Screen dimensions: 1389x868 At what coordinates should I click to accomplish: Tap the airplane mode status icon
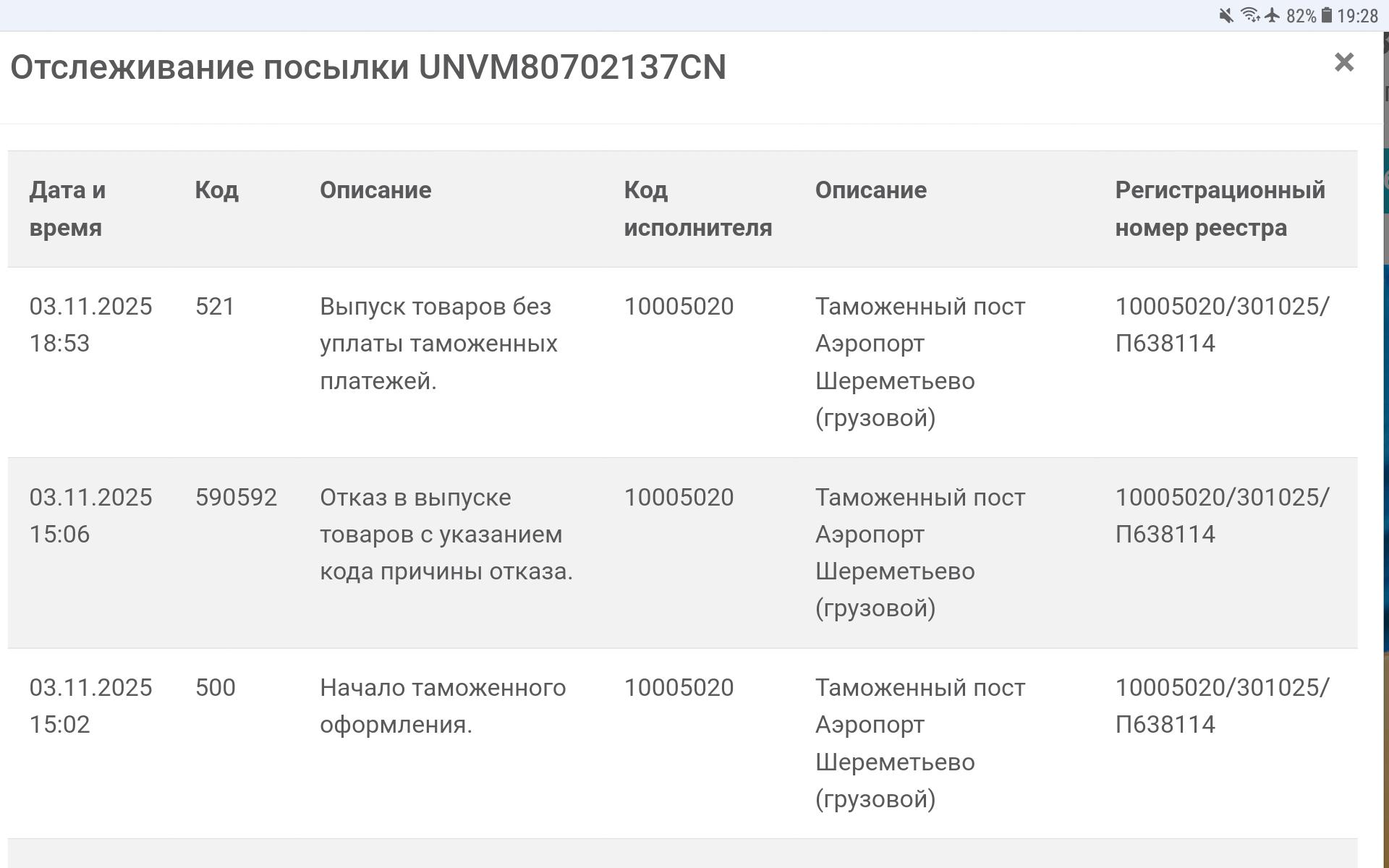(x=1273, y=15)
